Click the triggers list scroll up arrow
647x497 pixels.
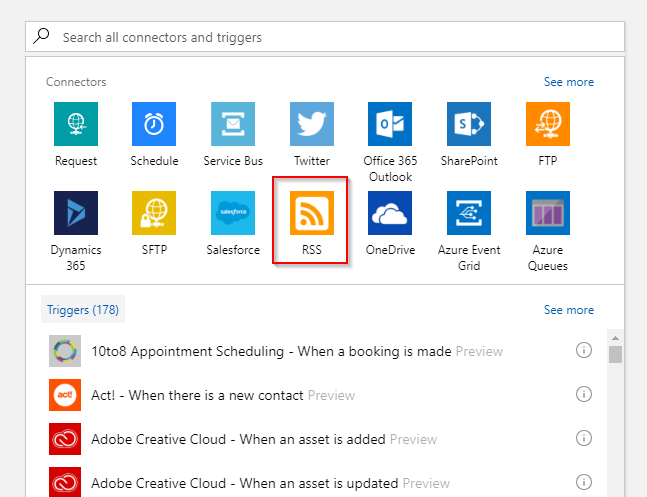615,338
